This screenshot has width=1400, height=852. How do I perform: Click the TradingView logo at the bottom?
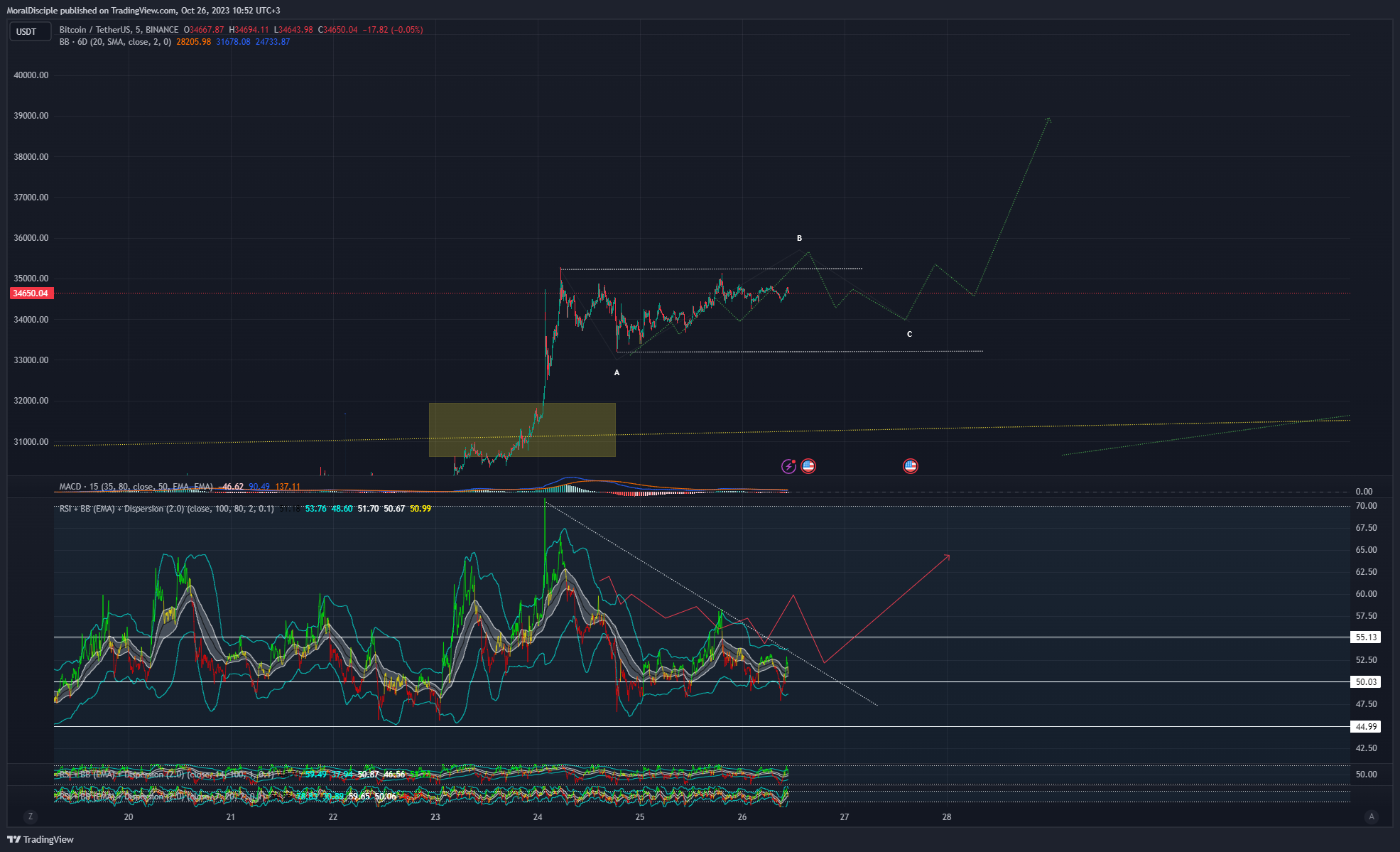coord(40,839)
